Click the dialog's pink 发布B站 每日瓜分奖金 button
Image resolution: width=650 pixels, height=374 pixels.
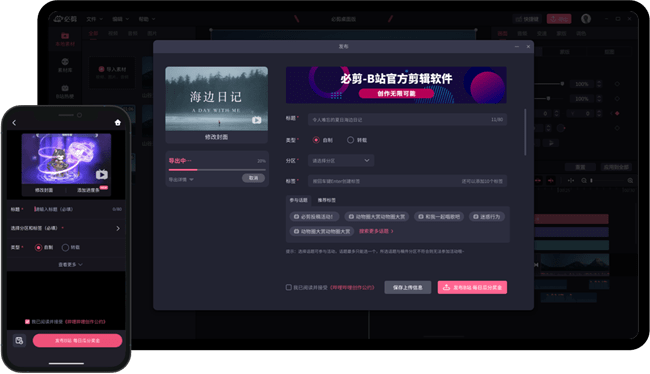472,287
